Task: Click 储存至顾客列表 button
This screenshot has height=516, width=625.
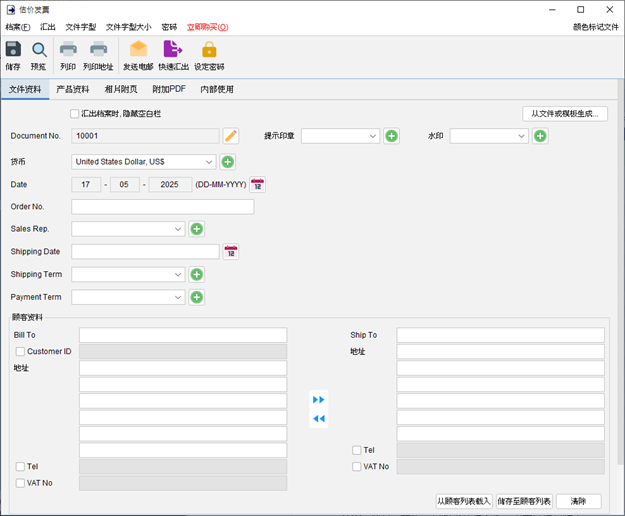Action: (x=524, y=501)
